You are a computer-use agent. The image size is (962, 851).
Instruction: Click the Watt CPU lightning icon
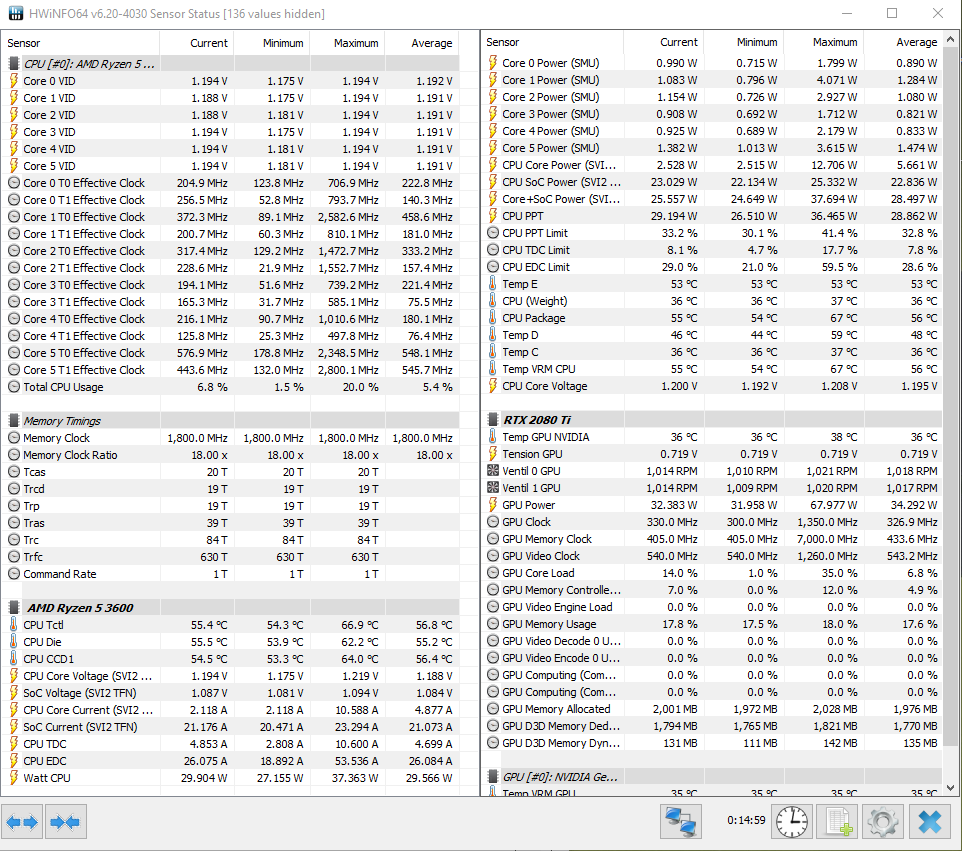(13, 777)
